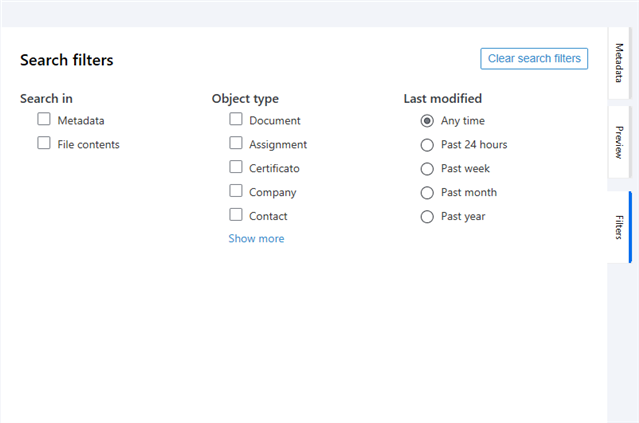This screenshot has width=639, height=423.
Task: Select Past week last modified option
Action: pos(427,169)
